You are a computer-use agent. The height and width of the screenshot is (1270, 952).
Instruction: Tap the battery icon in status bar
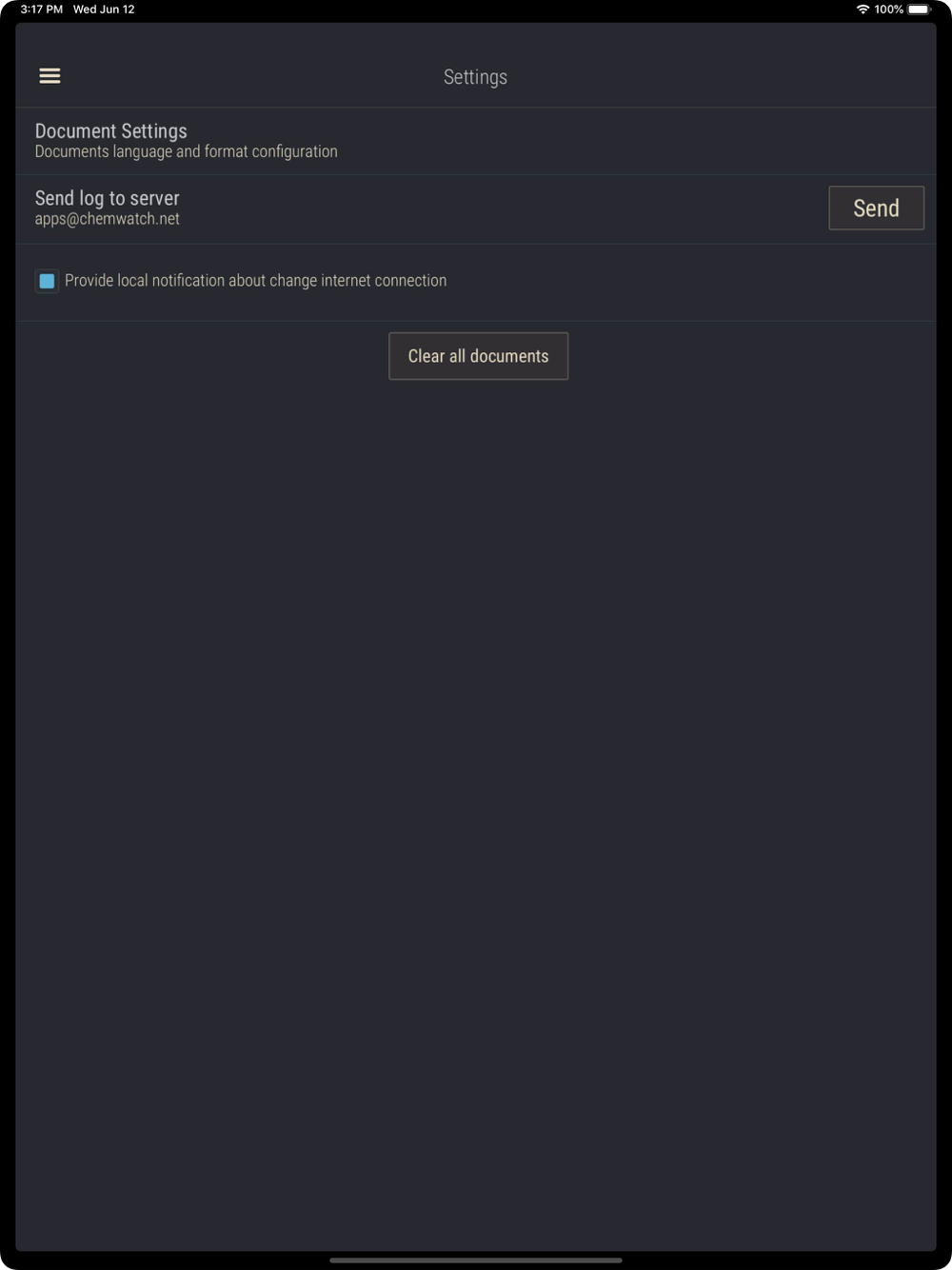point(919,10)
